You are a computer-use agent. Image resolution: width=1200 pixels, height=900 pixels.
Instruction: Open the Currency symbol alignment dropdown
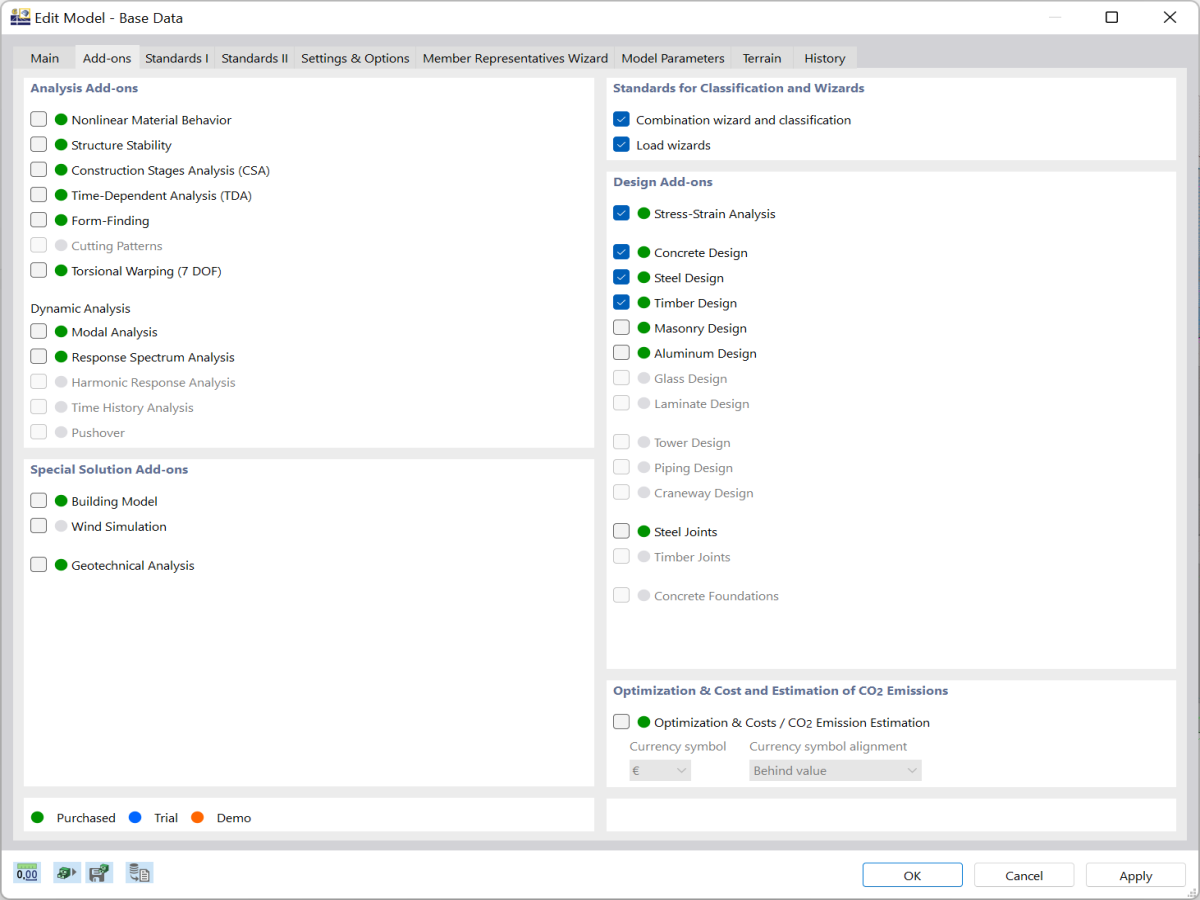(835, 771)
